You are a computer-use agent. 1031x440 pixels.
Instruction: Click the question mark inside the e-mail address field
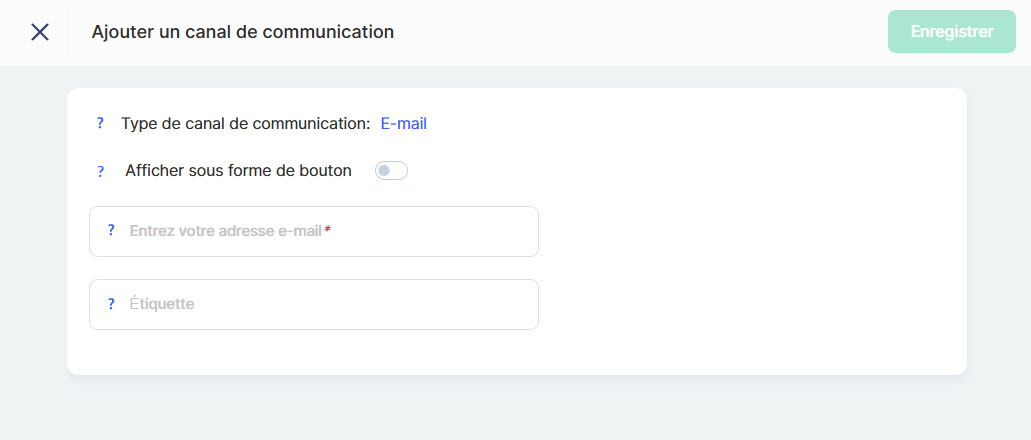click(x=111, y=231)
